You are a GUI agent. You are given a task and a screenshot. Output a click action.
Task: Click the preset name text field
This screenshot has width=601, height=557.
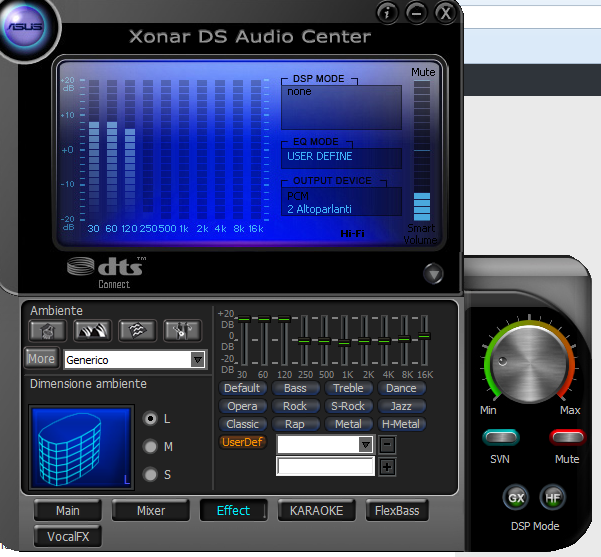coord(325,467)
